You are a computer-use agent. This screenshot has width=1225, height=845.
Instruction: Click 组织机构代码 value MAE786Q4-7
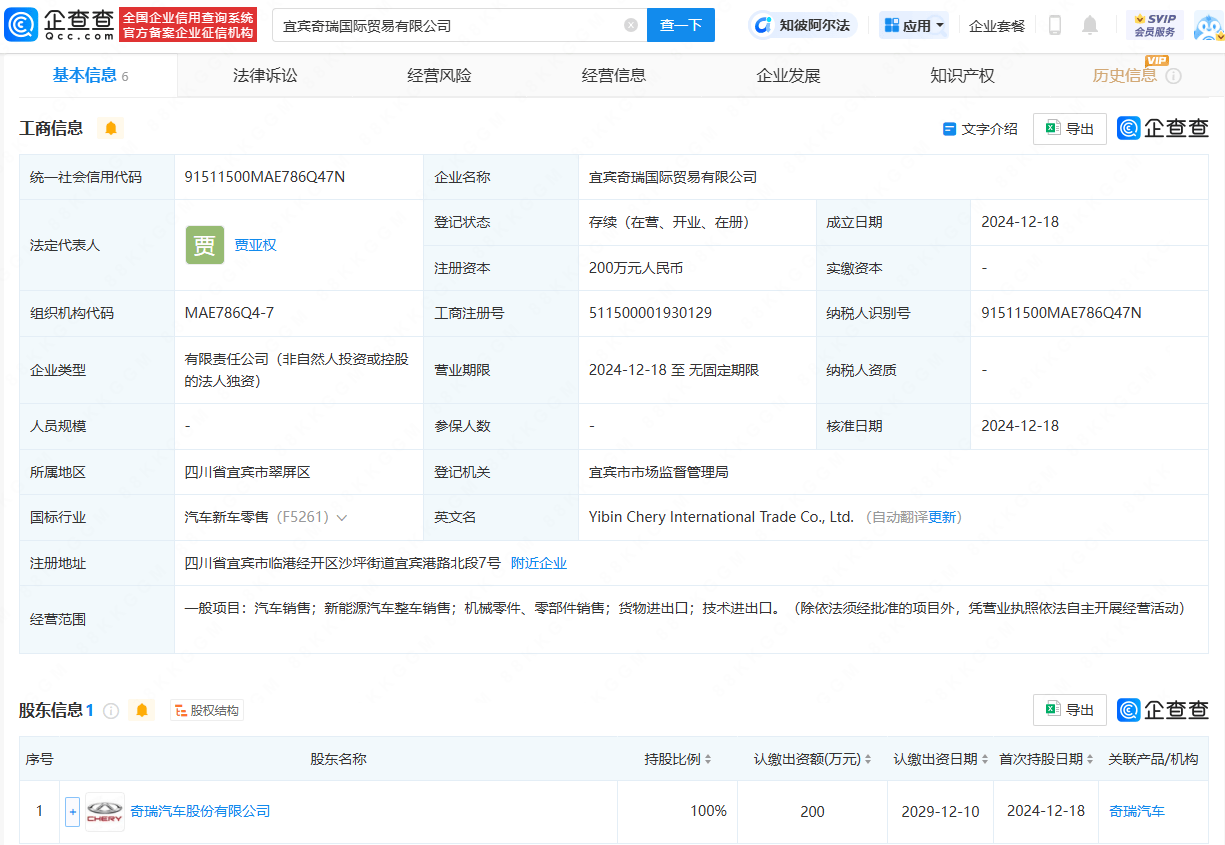pos(229,313)
